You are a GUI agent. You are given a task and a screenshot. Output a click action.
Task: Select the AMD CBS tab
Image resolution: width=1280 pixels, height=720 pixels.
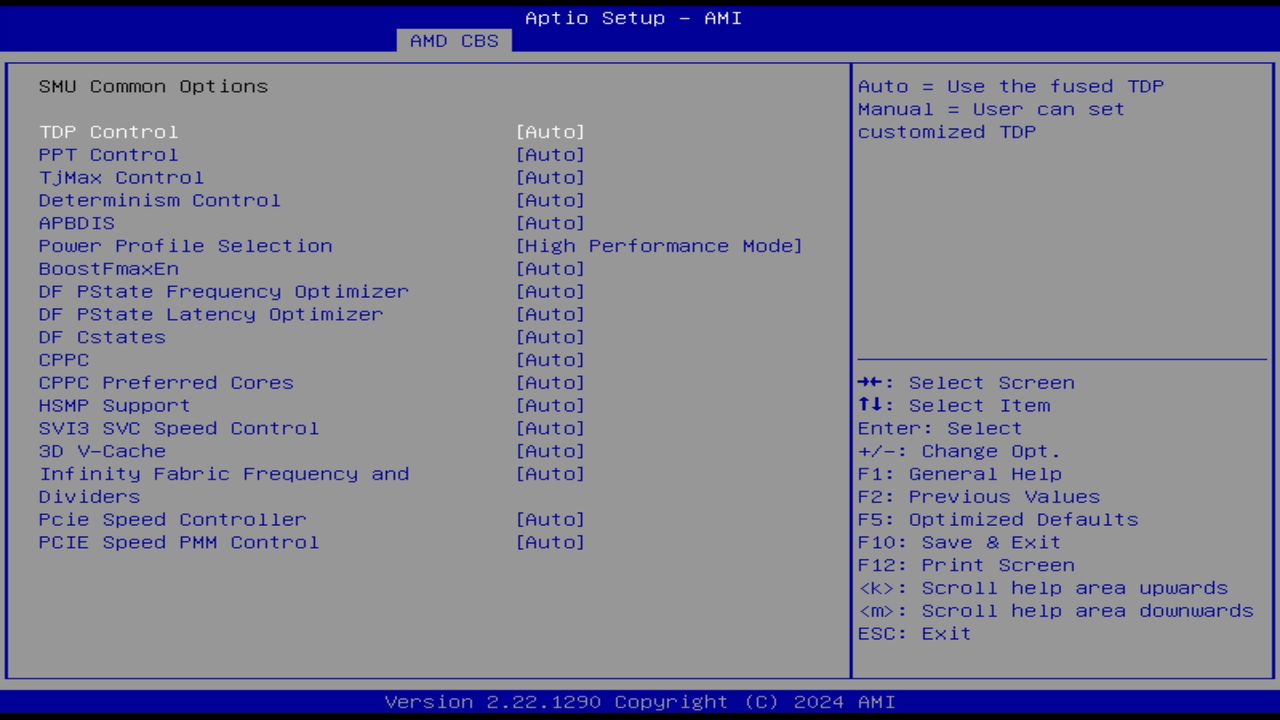pos(454,41)
